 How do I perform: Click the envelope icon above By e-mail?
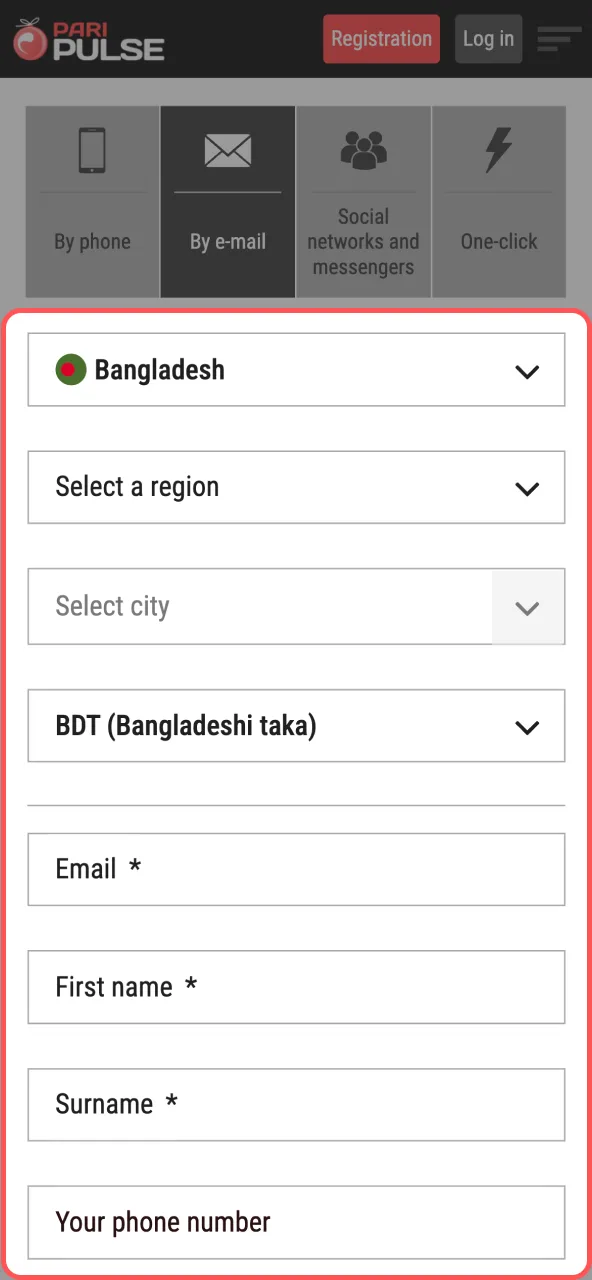click(x=227, y=150)
